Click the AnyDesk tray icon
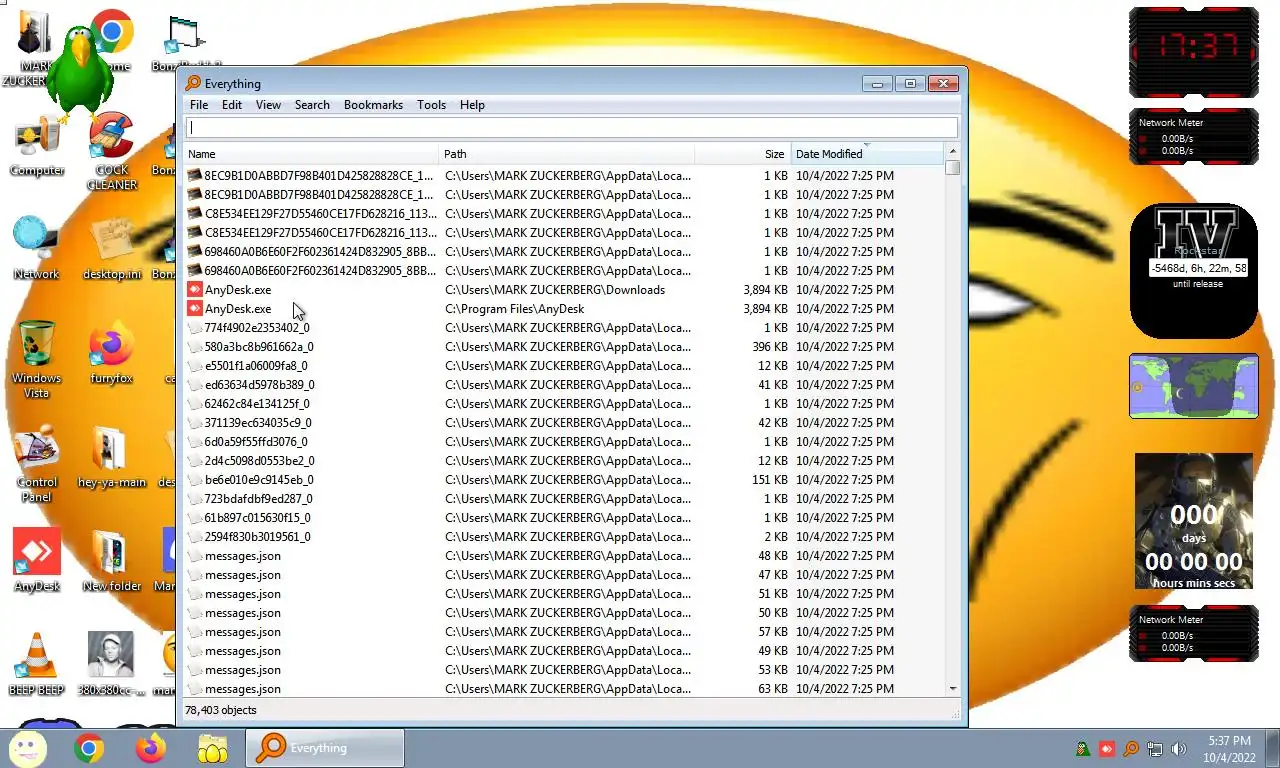 1107,748
